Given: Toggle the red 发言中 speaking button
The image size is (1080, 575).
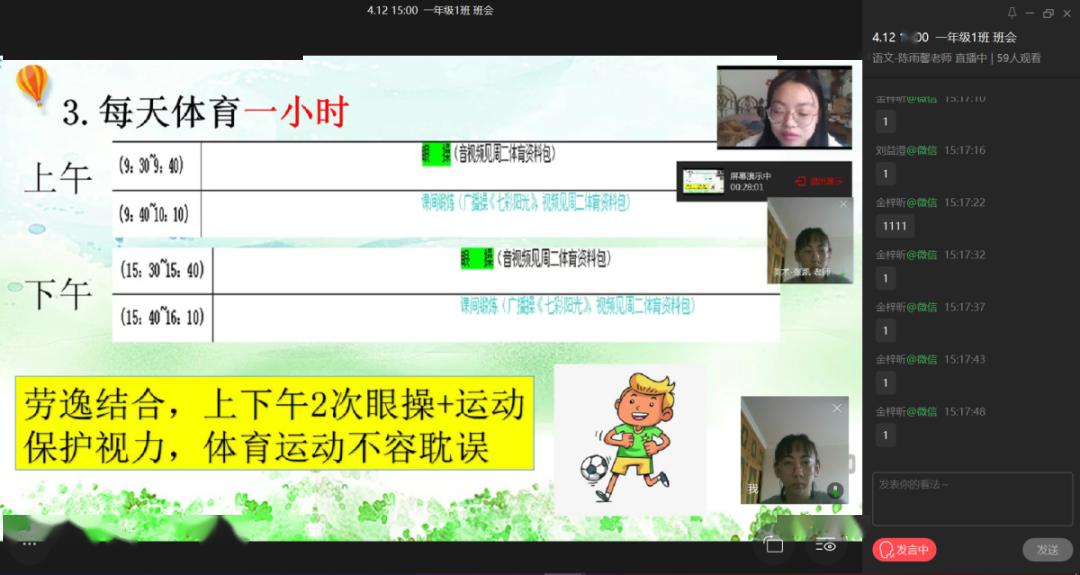Looking at the screenshot, I should point(904,549).
